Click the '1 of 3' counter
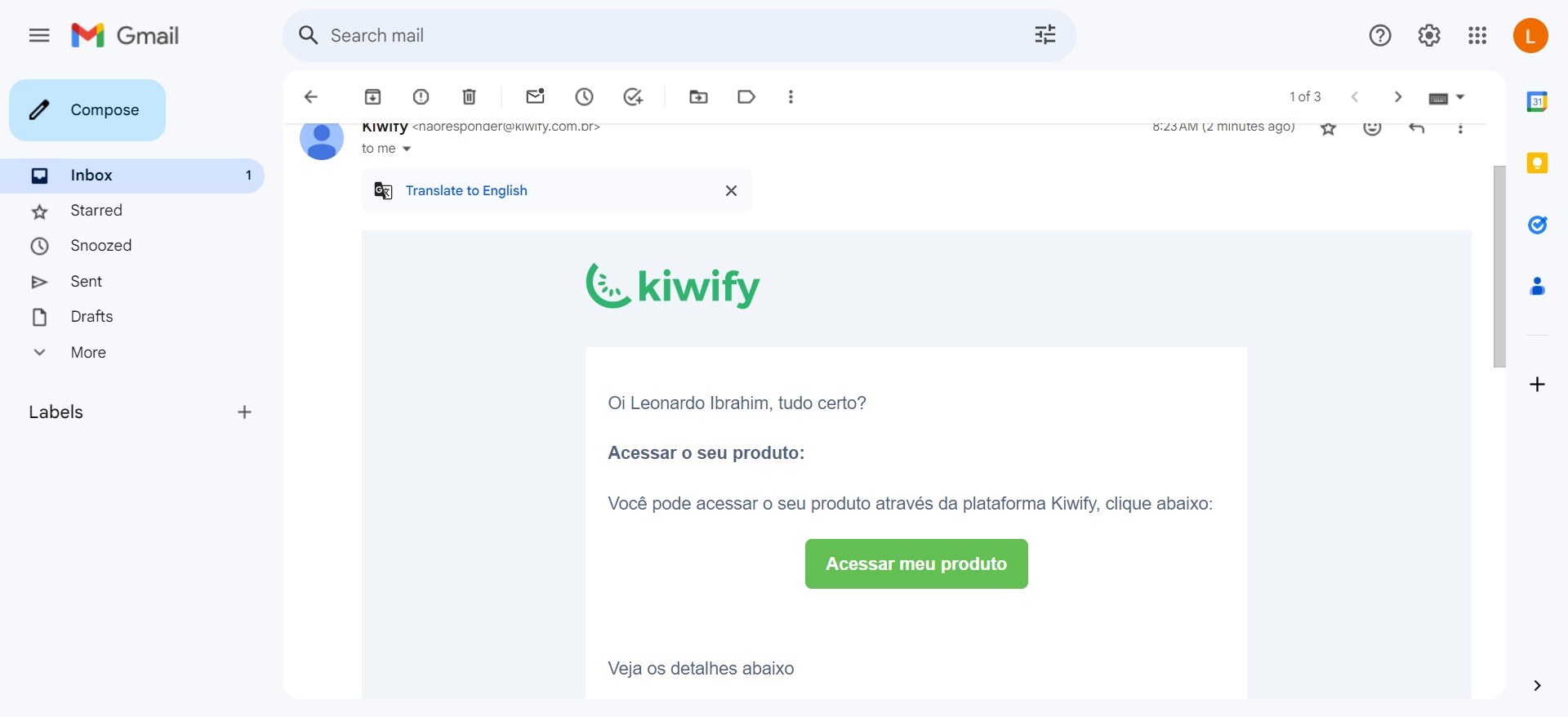 (x=1305, y=97)
